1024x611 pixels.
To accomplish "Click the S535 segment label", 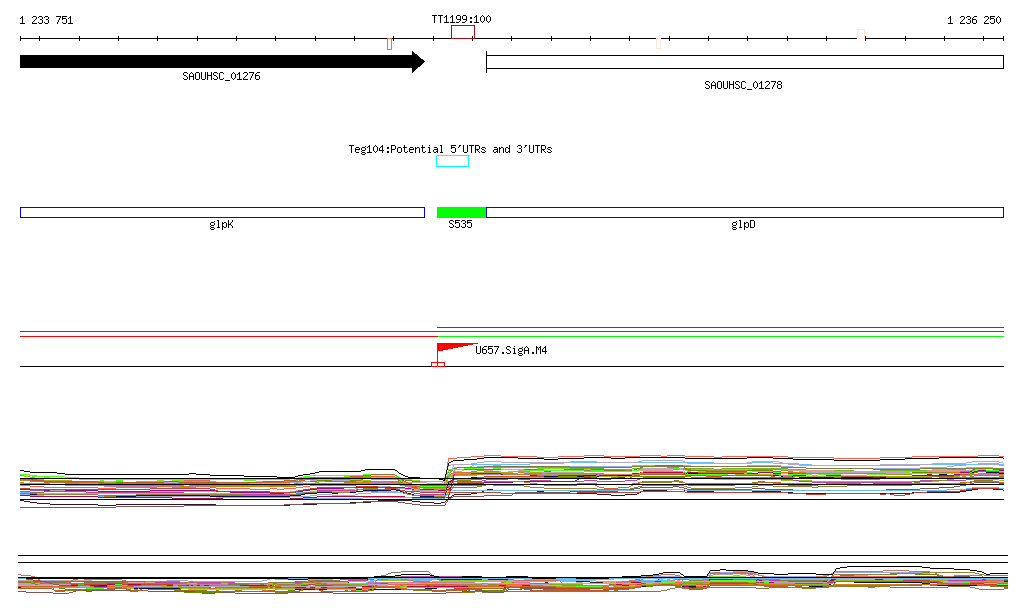I will coord(460,225).
